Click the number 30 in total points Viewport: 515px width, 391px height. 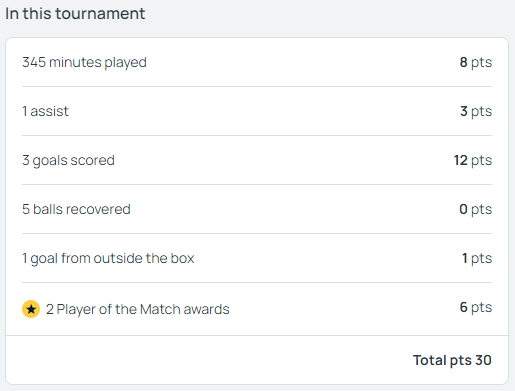click(483, 360)
